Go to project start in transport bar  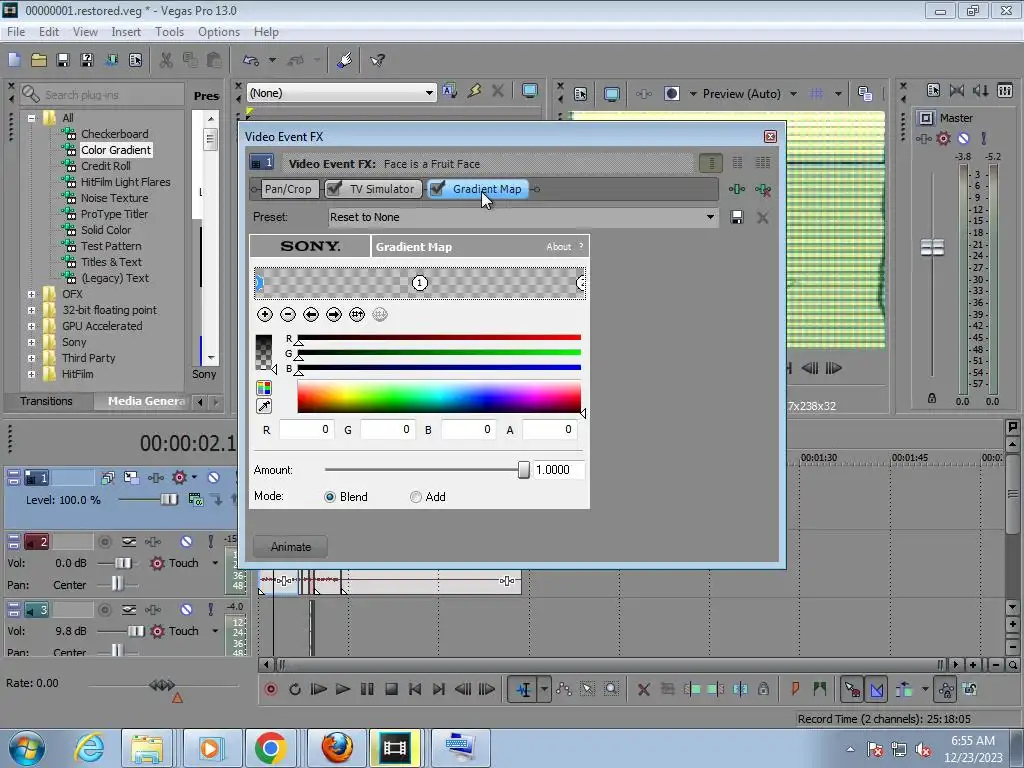(415, 689)
